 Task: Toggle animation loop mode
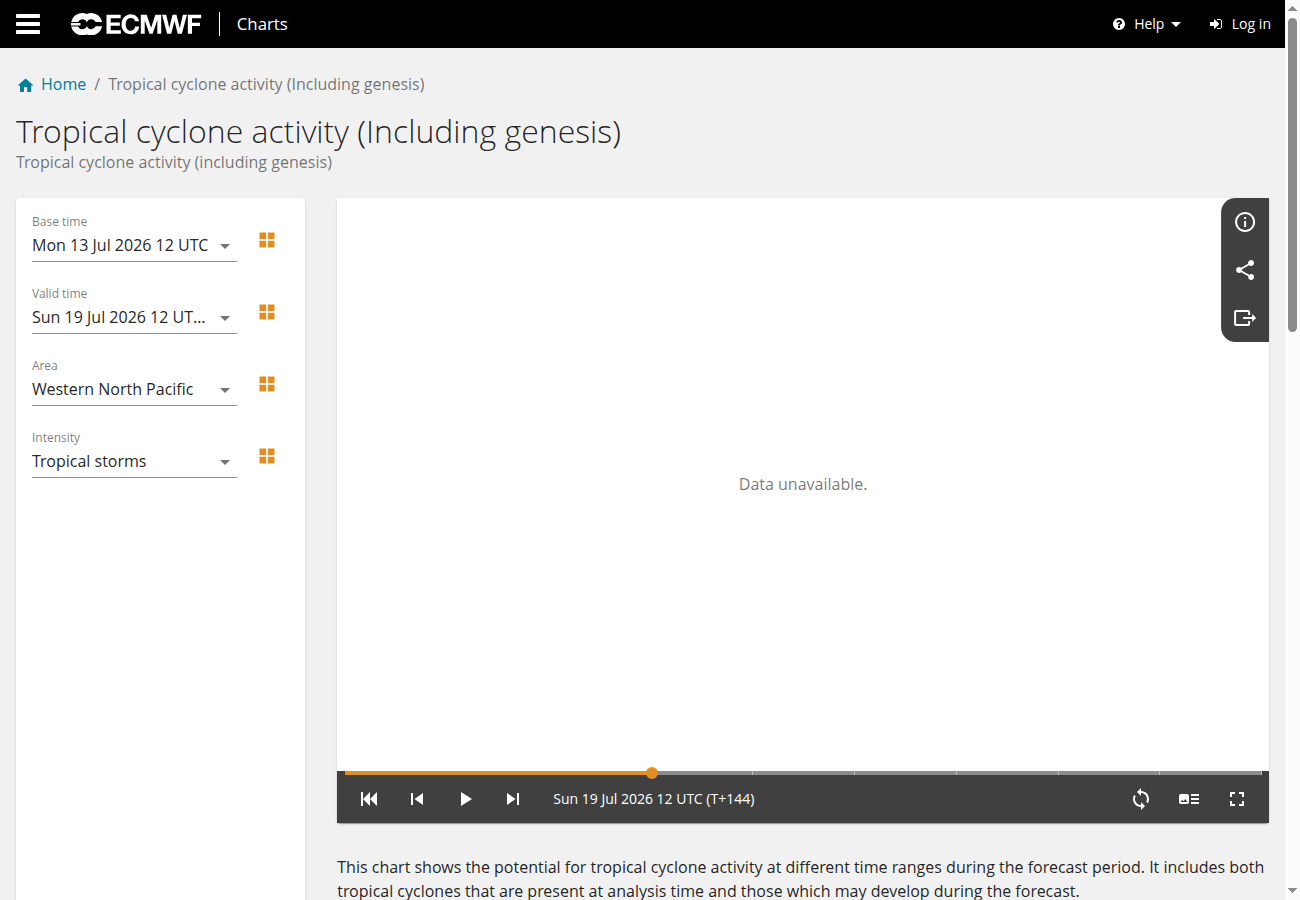click(1141, 799)
